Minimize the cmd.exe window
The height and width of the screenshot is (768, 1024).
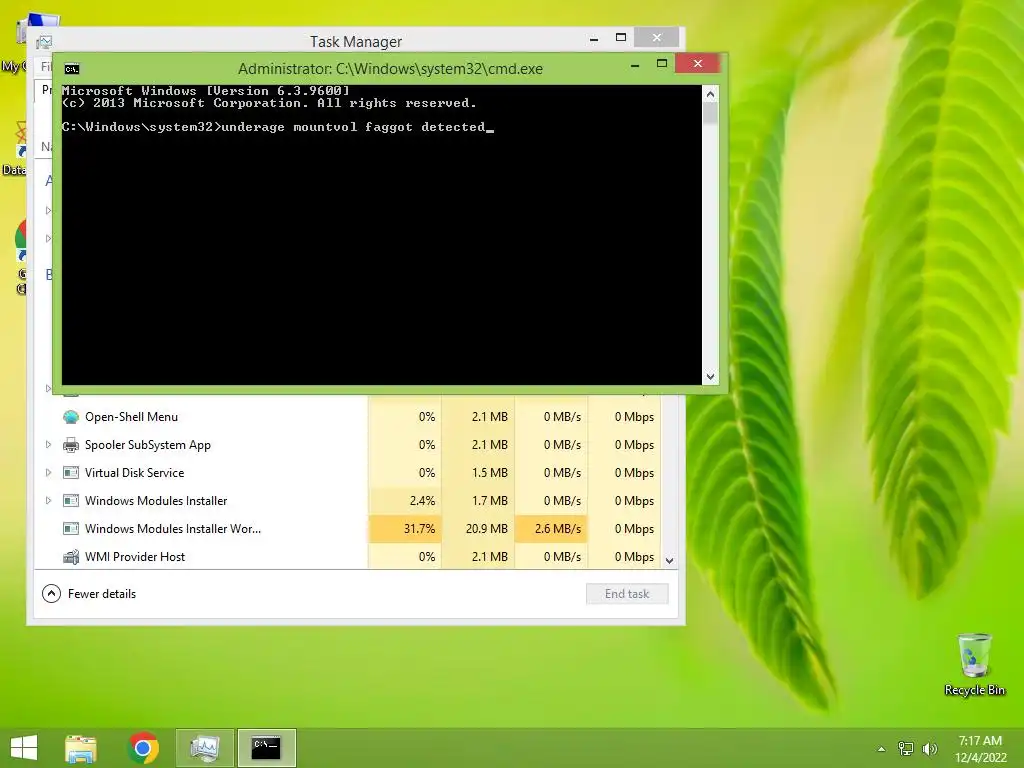(635, 65)
